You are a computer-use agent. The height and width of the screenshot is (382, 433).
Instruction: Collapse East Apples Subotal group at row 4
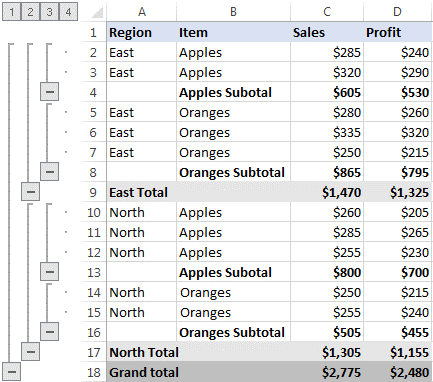(x=49, y=92)
